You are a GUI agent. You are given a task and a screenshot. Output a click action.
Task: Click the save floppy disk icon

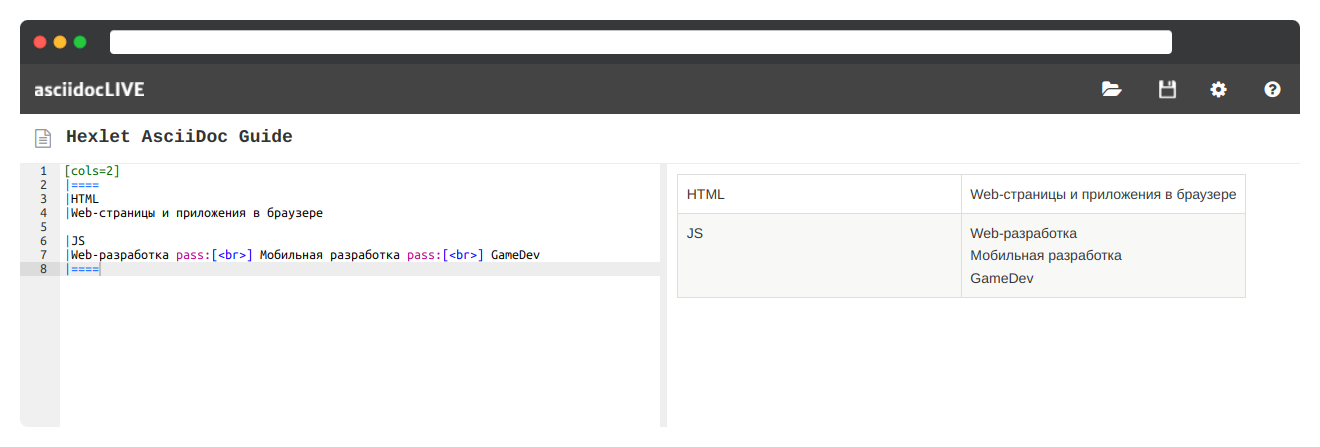(x=1166, y=89)
